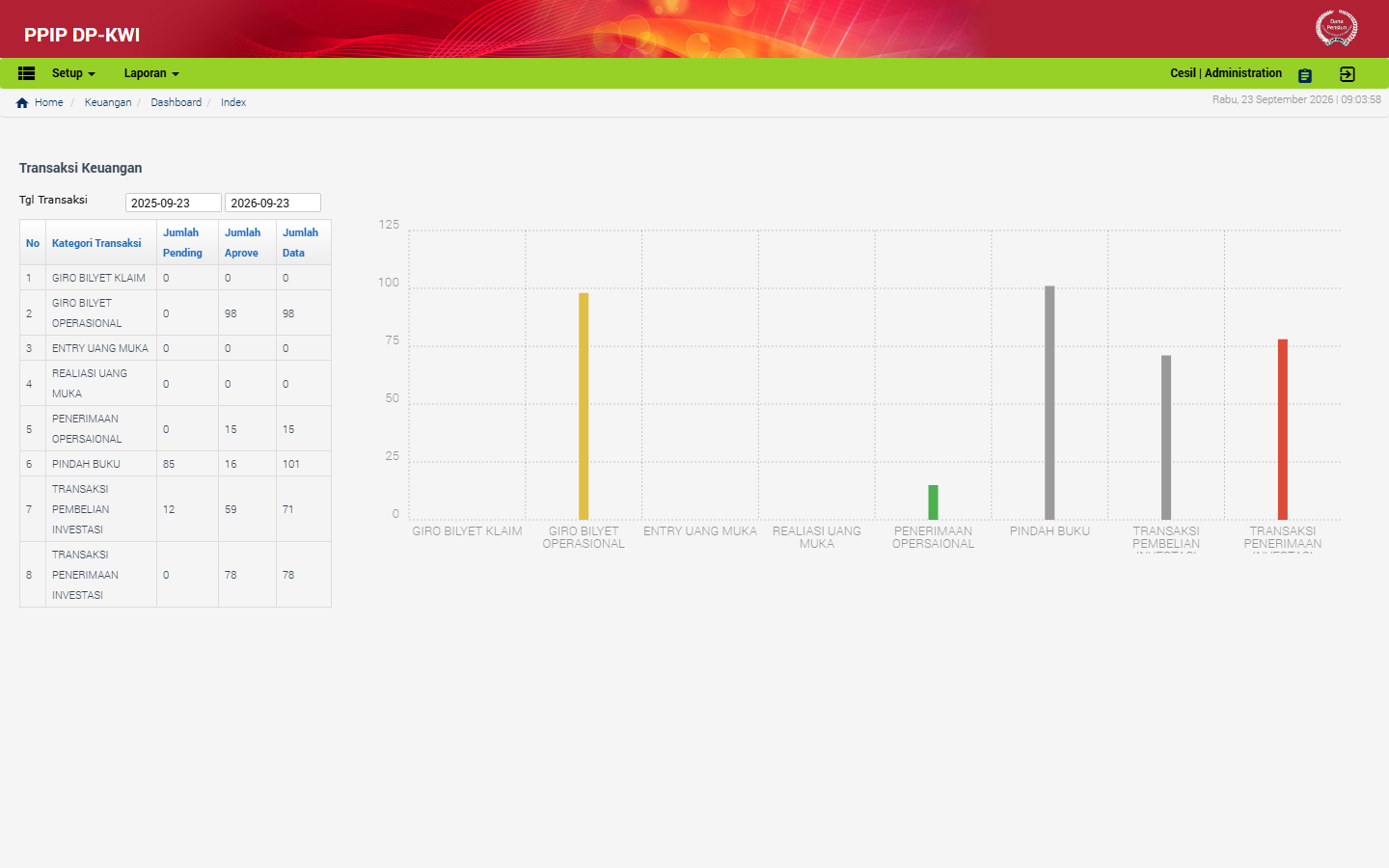Select the GIRO BILYET KLAIM row text

pos(98,278)
